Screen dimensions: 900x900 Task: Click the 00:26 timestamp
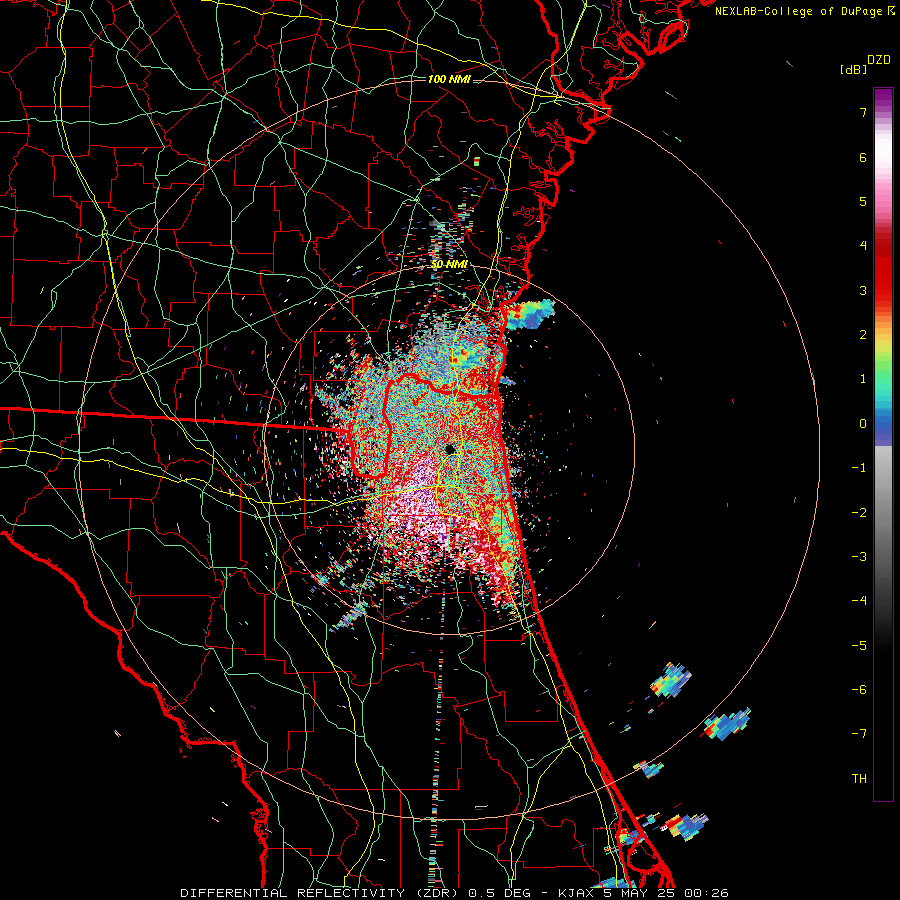707,893
